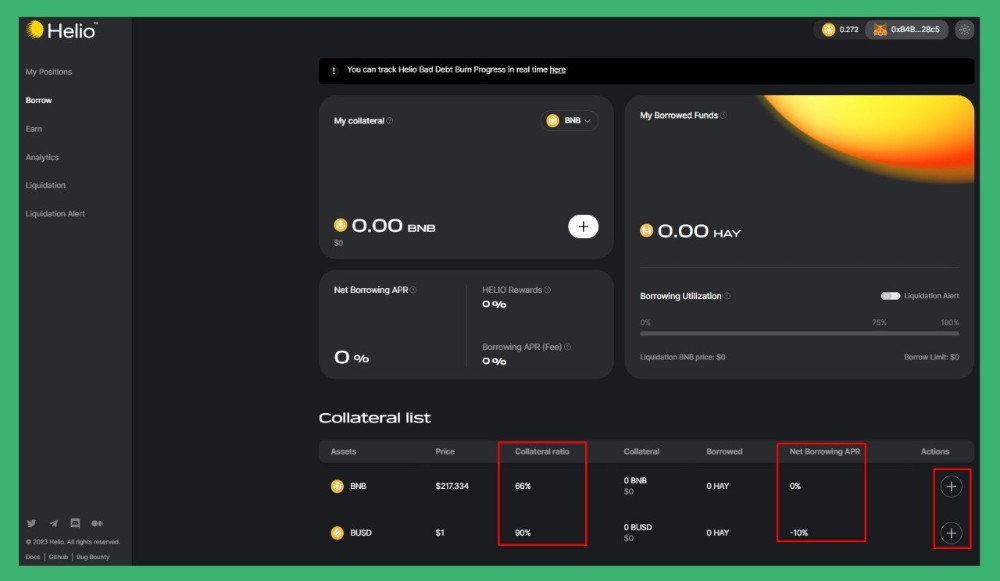This screenshot has width=1000, height=581.
Task: Click the HAY coin icon beside 0.00 HAY
Action: point(646,230)
